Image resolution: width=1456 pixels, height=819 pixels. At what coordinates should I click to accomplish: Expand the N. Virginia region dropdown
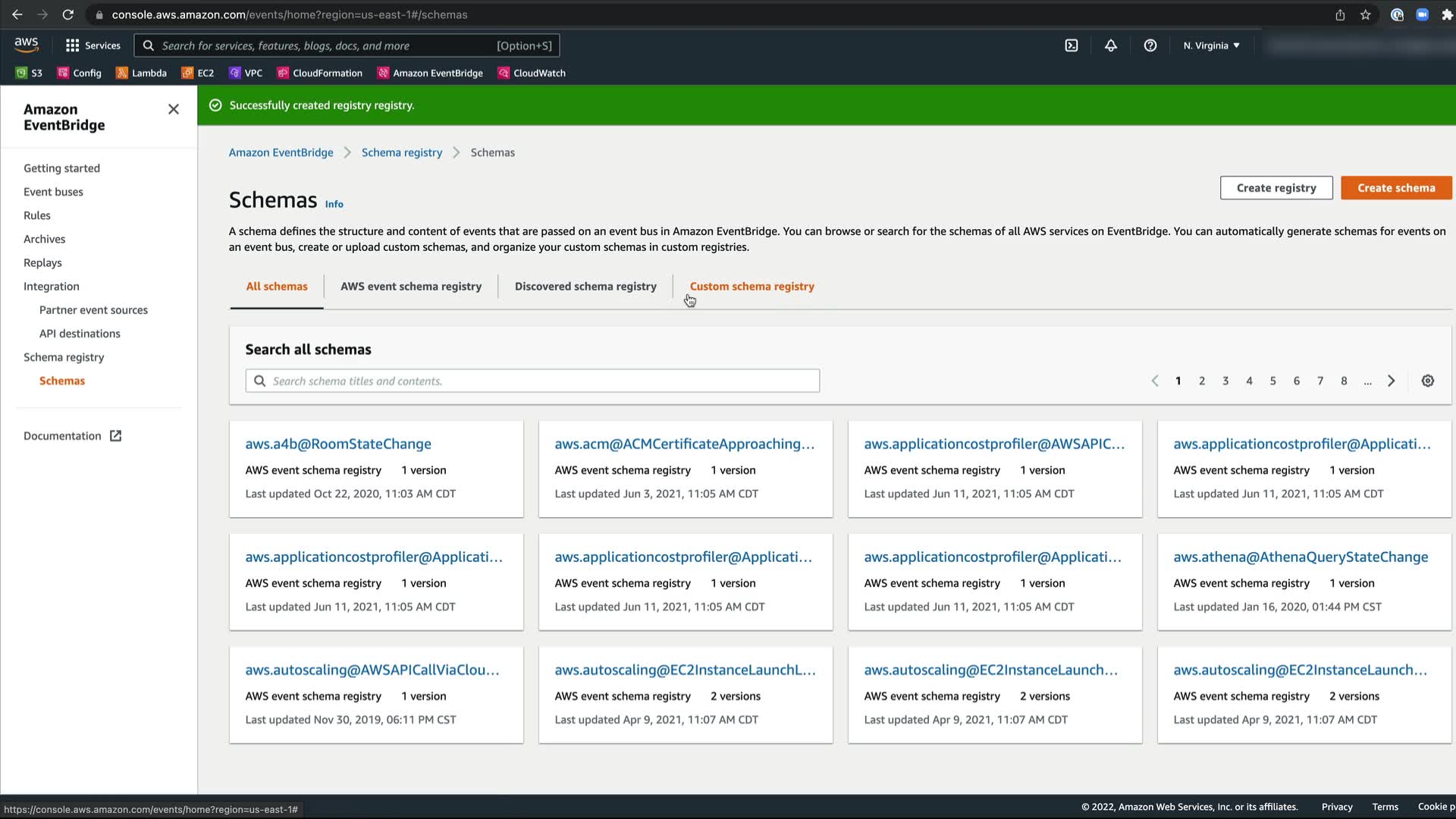(1211, 45)
